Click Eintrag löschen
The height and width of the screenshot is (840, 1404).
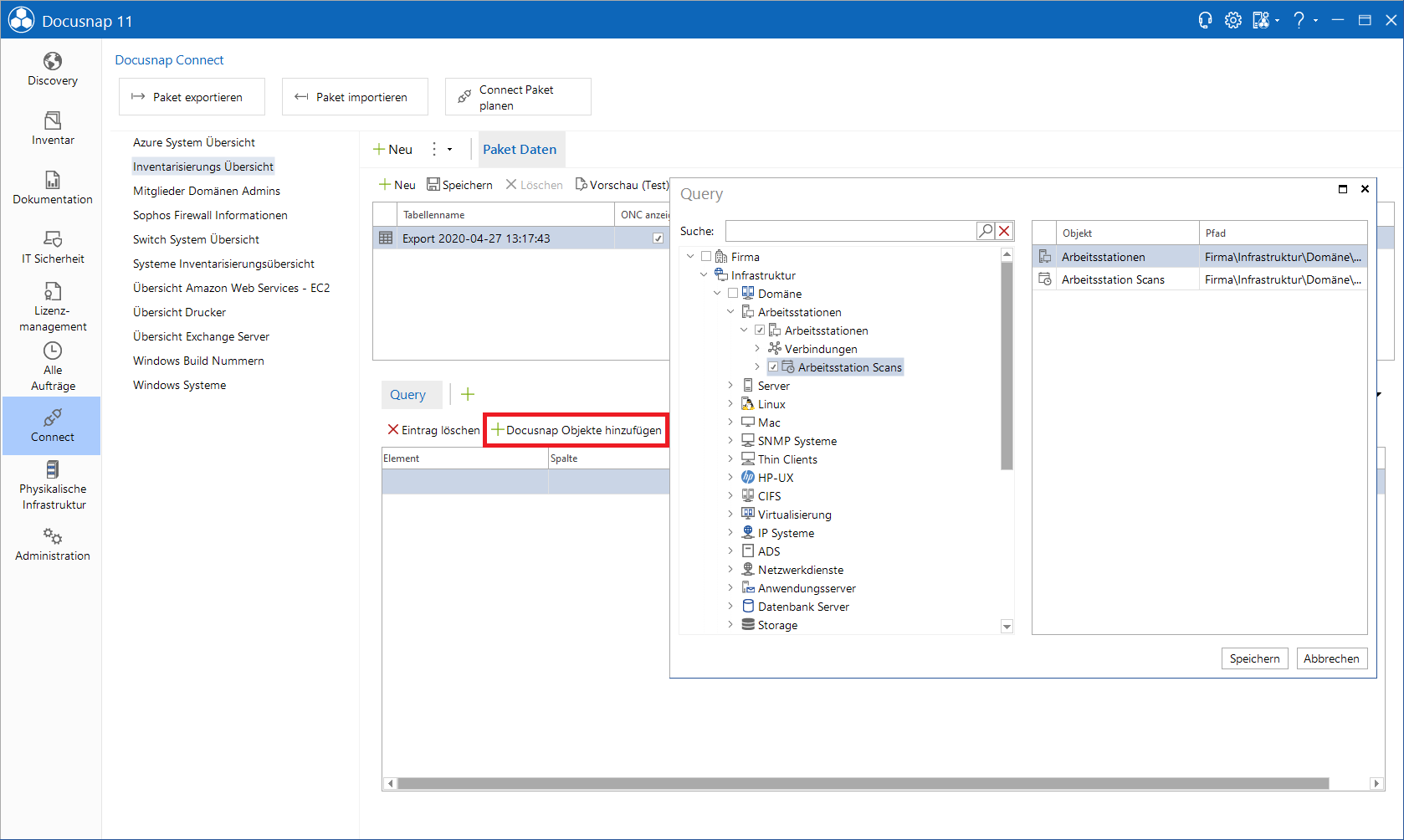click(433, 430)
